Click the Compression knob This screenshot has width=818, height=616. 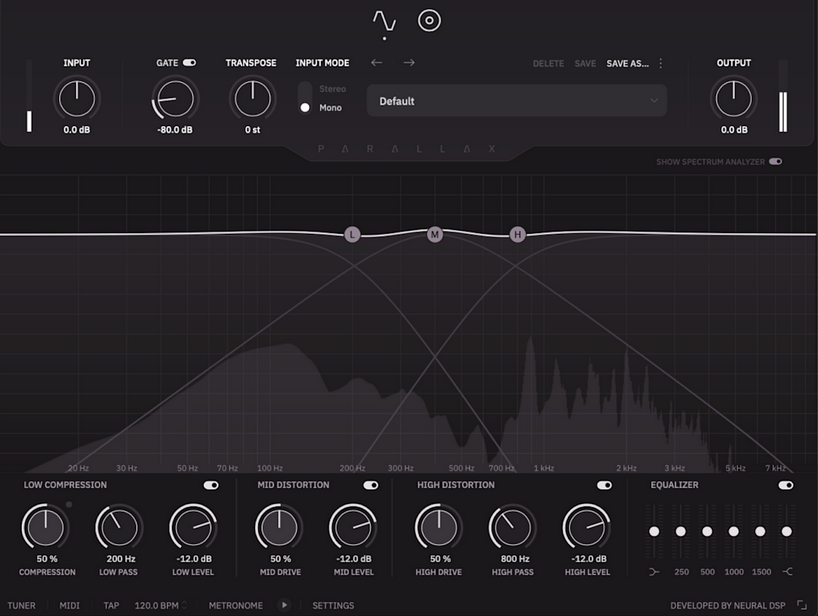[x=46, y=527]
